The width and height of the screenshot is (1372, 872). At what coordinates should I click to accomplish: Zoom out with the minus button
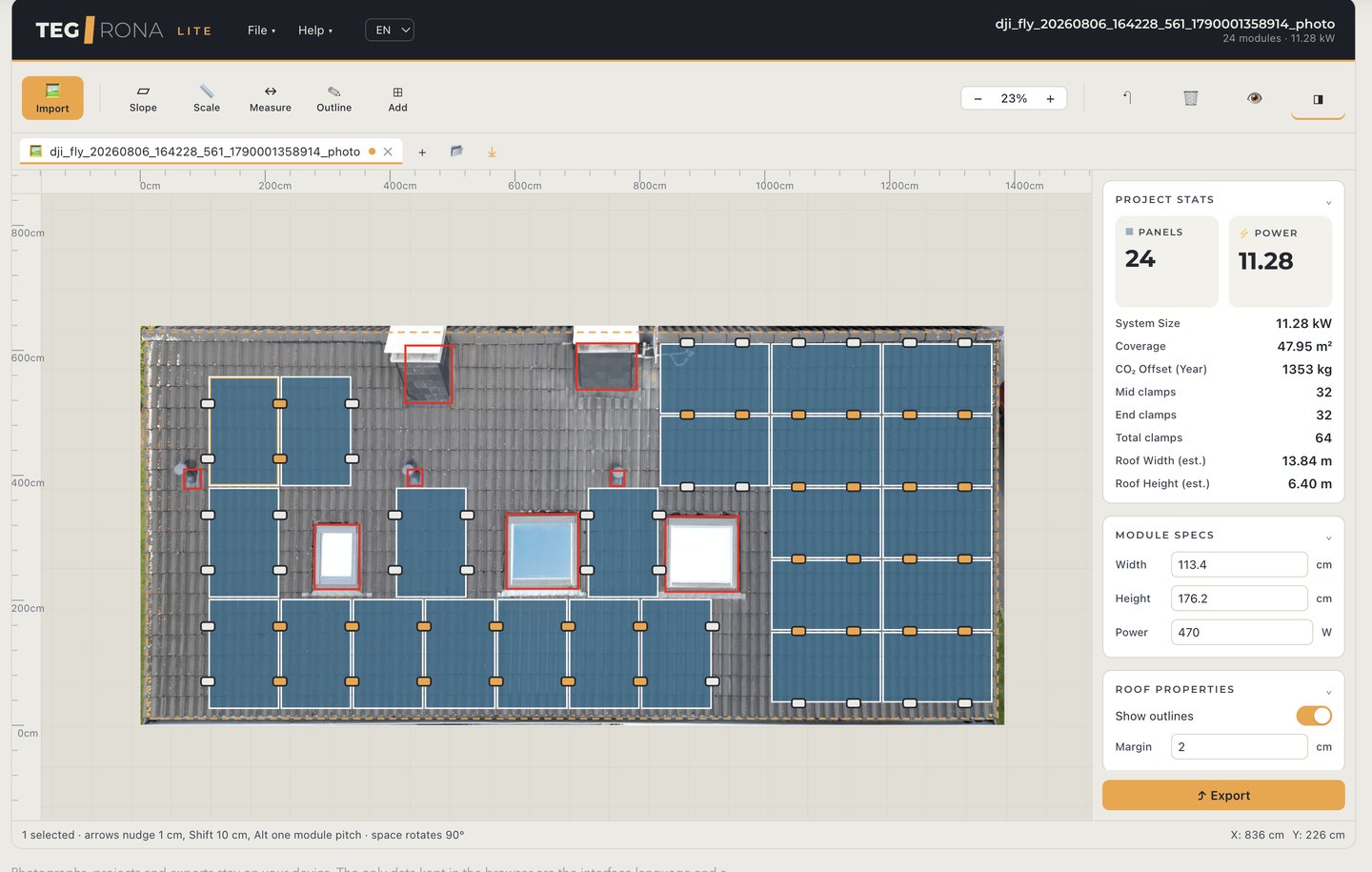click(978, 98)
